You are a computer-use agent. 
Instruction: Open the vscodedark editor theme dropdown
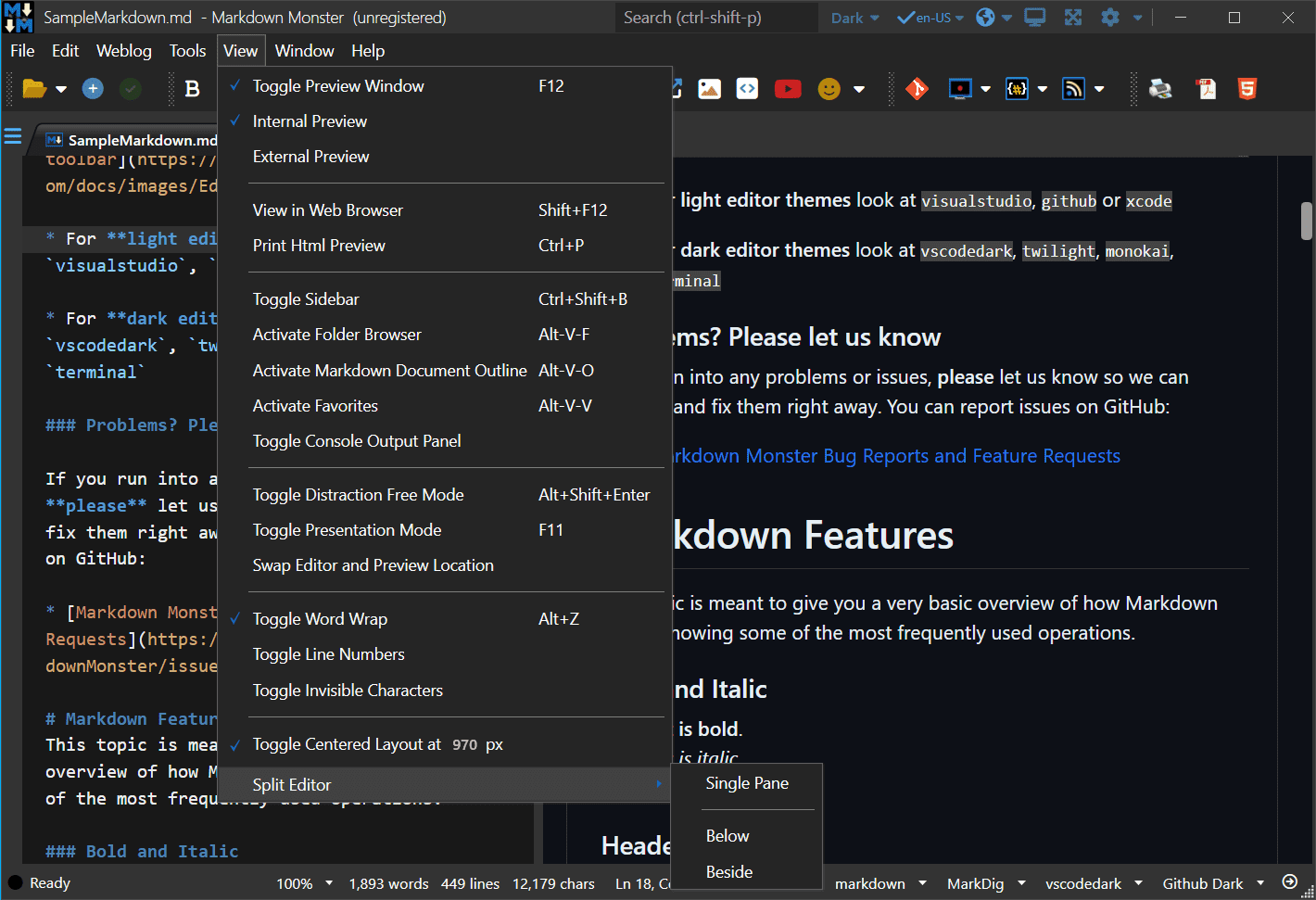1094,883
